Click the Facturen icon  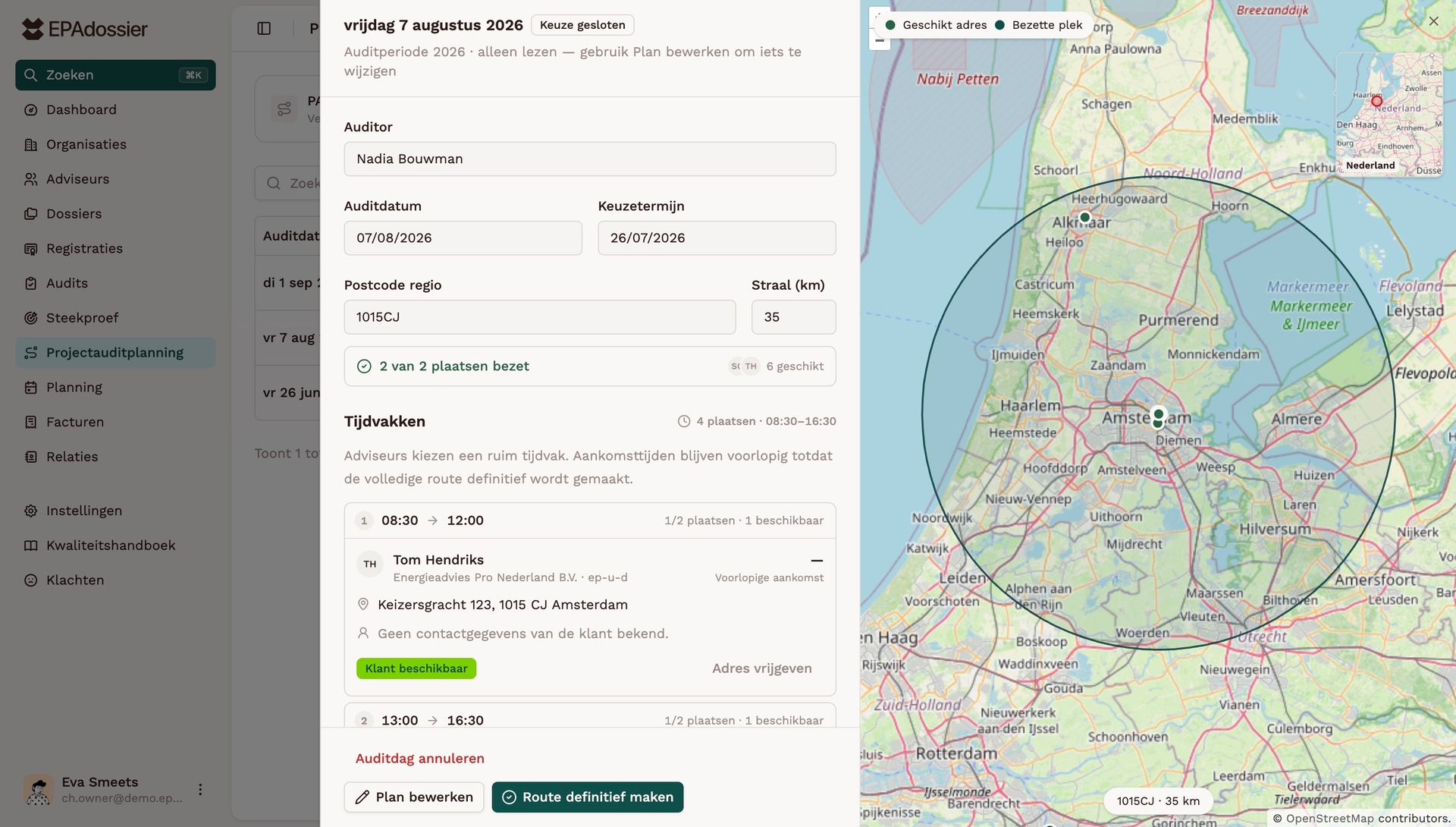30,422
